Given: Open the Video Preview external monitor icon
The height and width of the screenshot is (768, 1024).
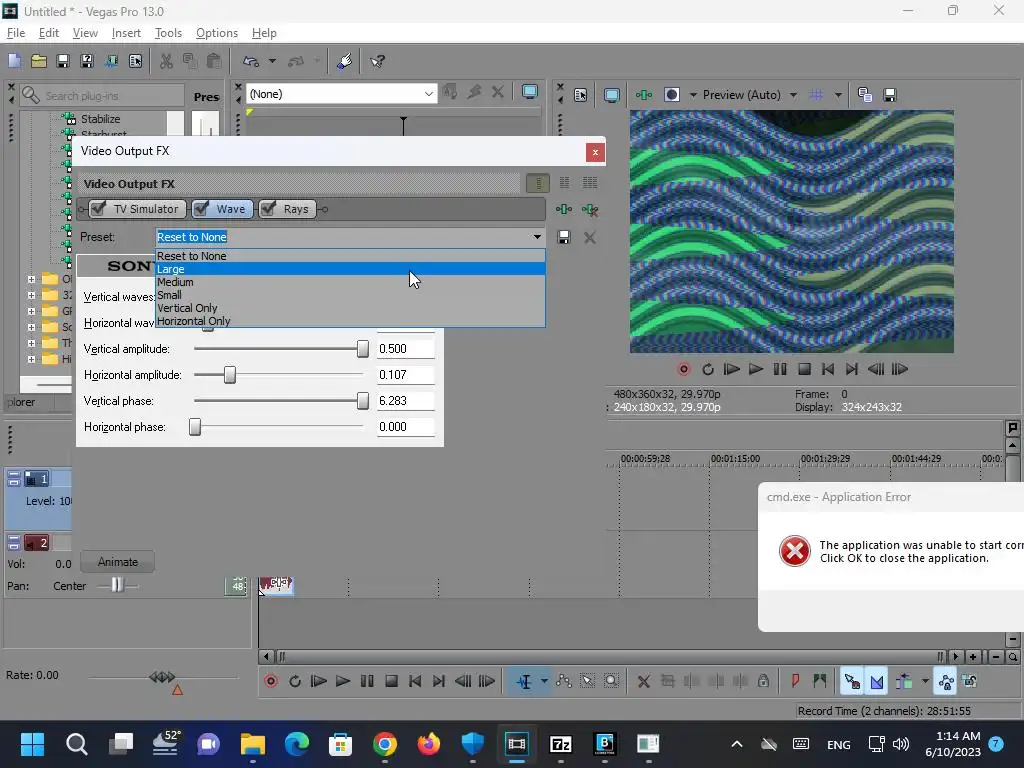Looking at the screenshot, I should point(612,95).
